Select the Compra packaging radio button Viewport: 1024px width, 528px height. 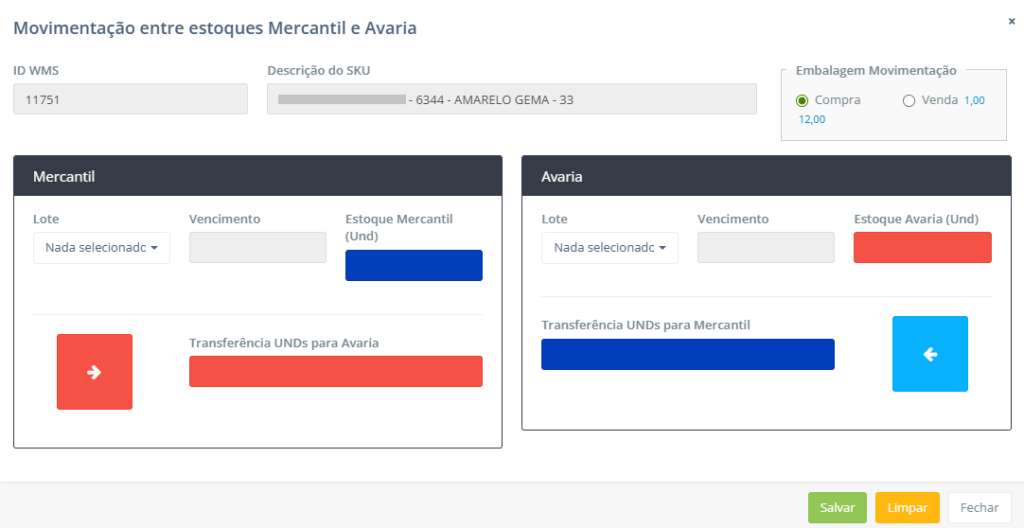[802, 100]
